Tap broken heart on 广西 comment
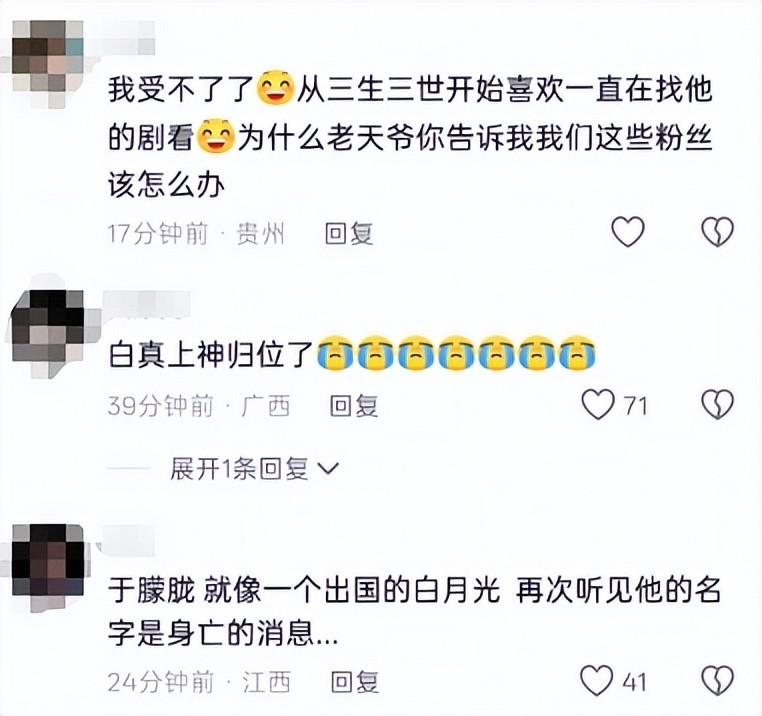Image resolution: width=762 pixels, height=716 pixels. pyautogui.click(x=718, y=404)
